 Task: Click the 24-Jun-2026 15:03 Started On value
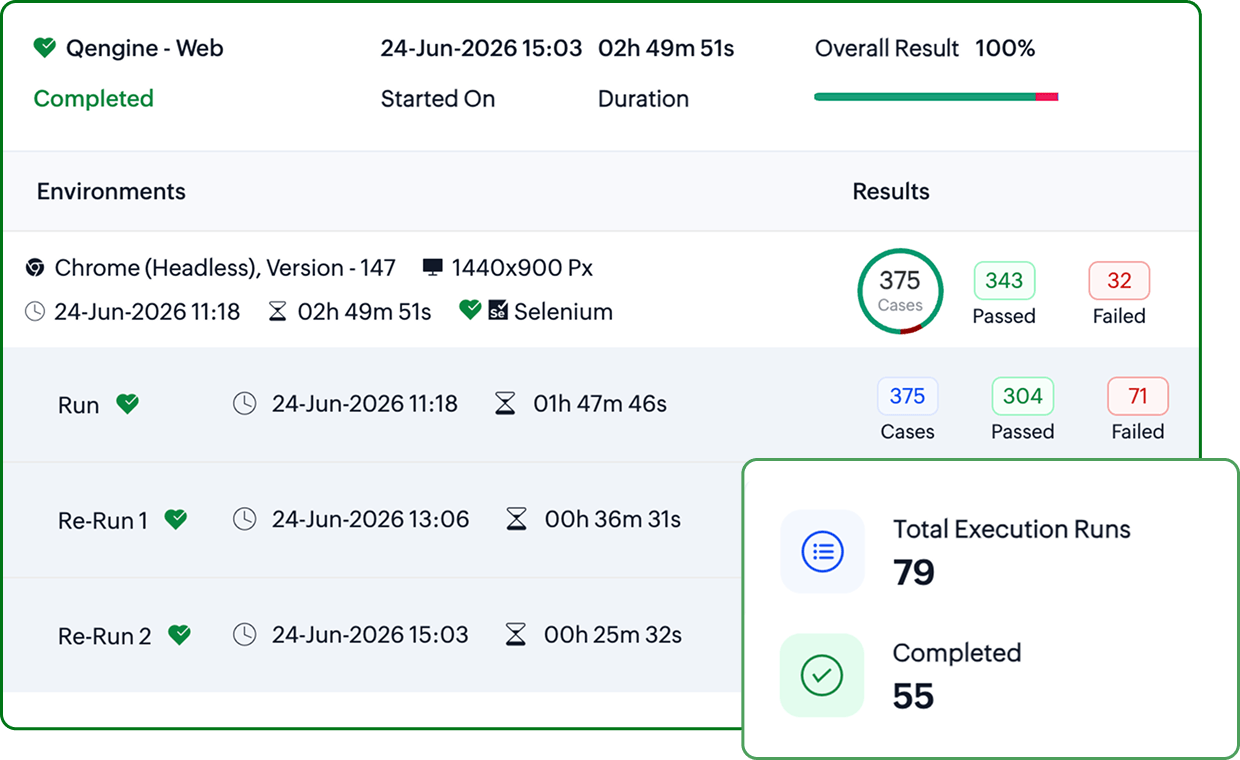coord(481,48)
